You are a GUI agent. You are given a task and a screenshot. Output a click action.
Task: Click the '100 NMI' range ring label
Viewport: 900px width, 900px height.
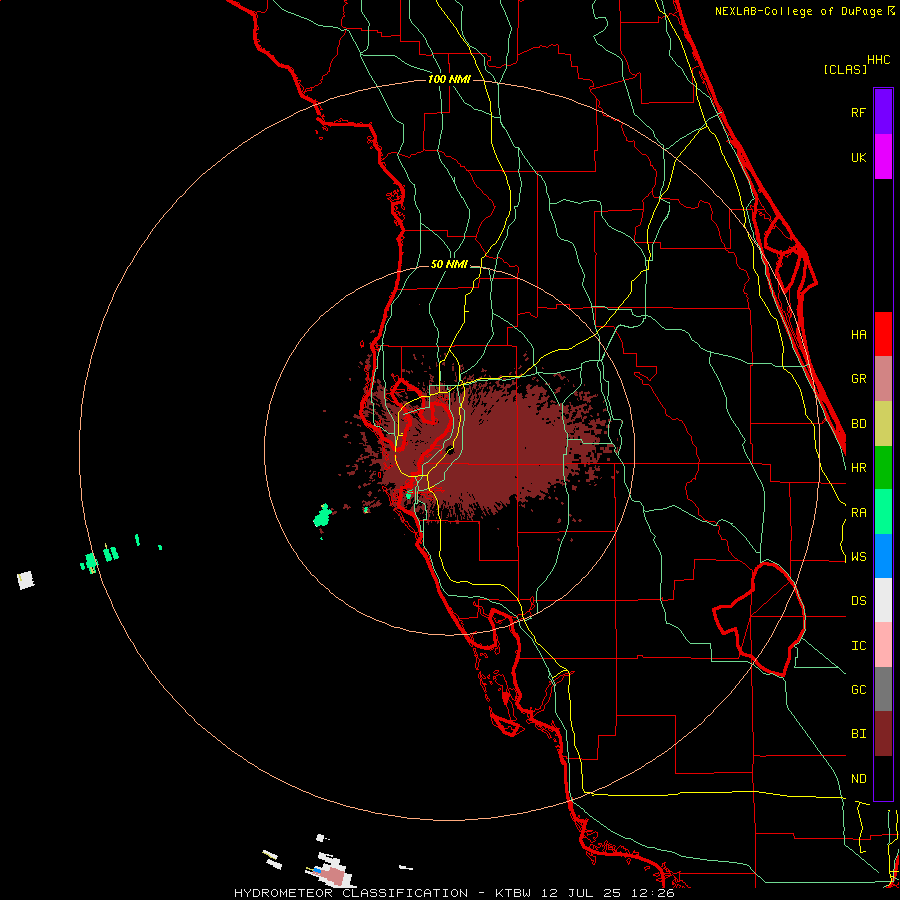[x=449, y=79]
